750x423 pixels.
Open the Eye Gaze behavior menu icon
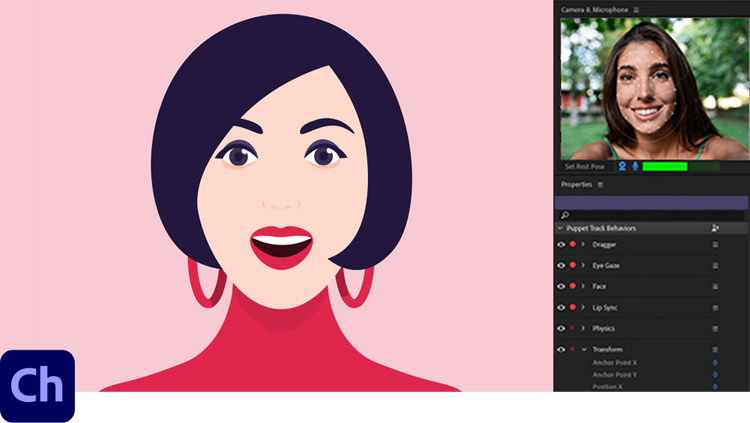pyautogui.click(x=715, y=266)
